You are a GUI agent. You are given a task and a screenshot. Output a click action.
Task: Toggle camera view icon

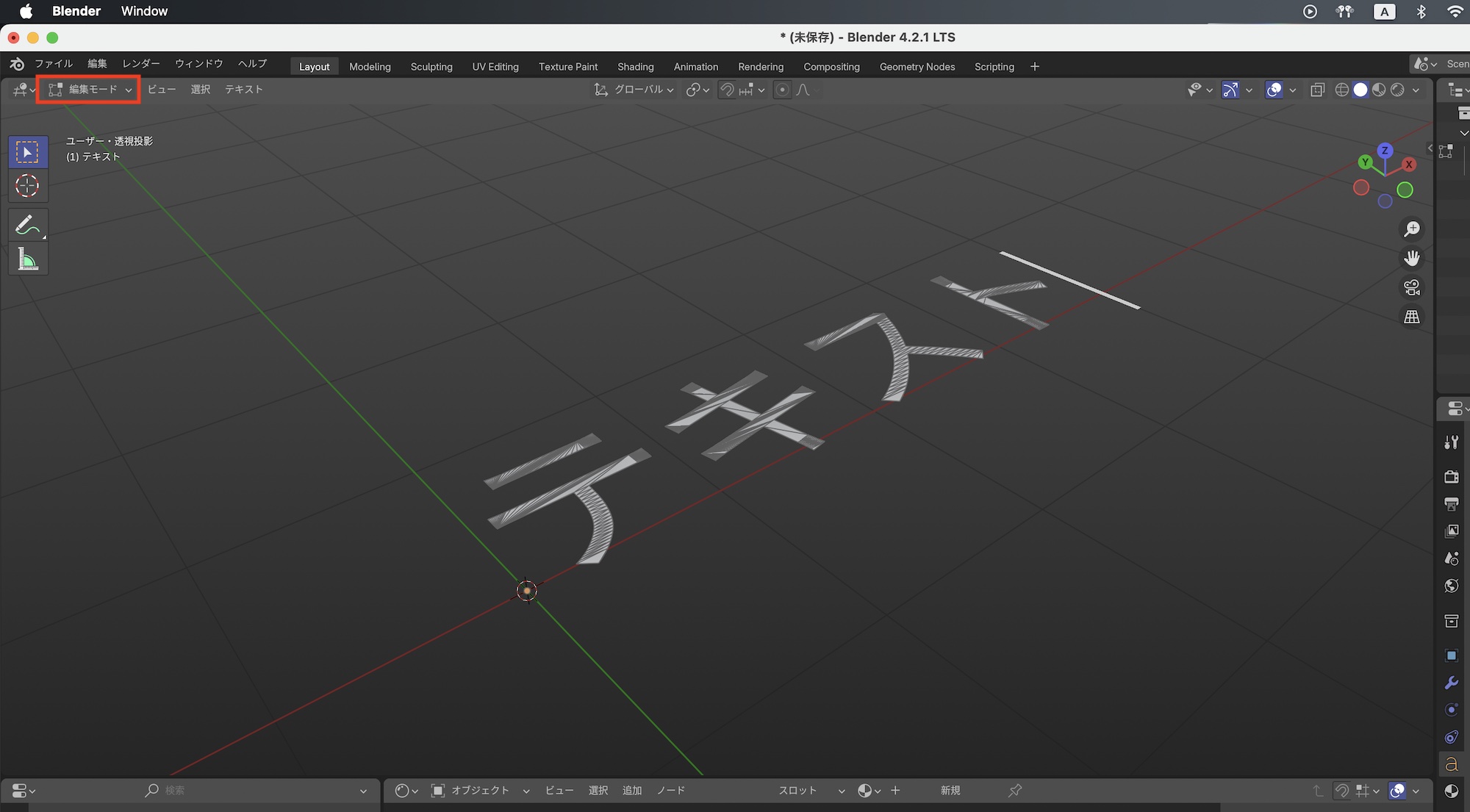click(1411, 287)
